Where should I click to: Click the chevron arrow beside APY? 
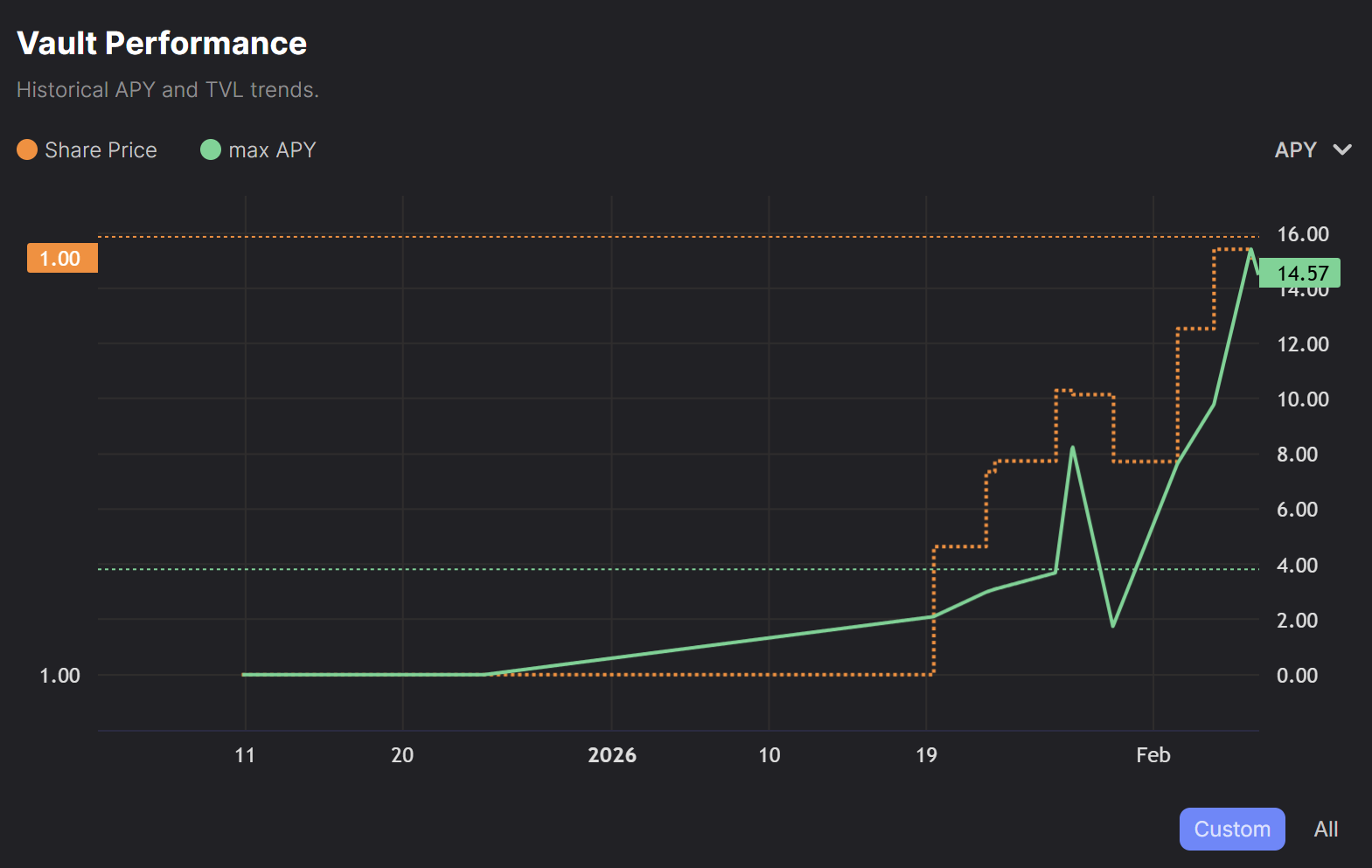(1342, 150)
